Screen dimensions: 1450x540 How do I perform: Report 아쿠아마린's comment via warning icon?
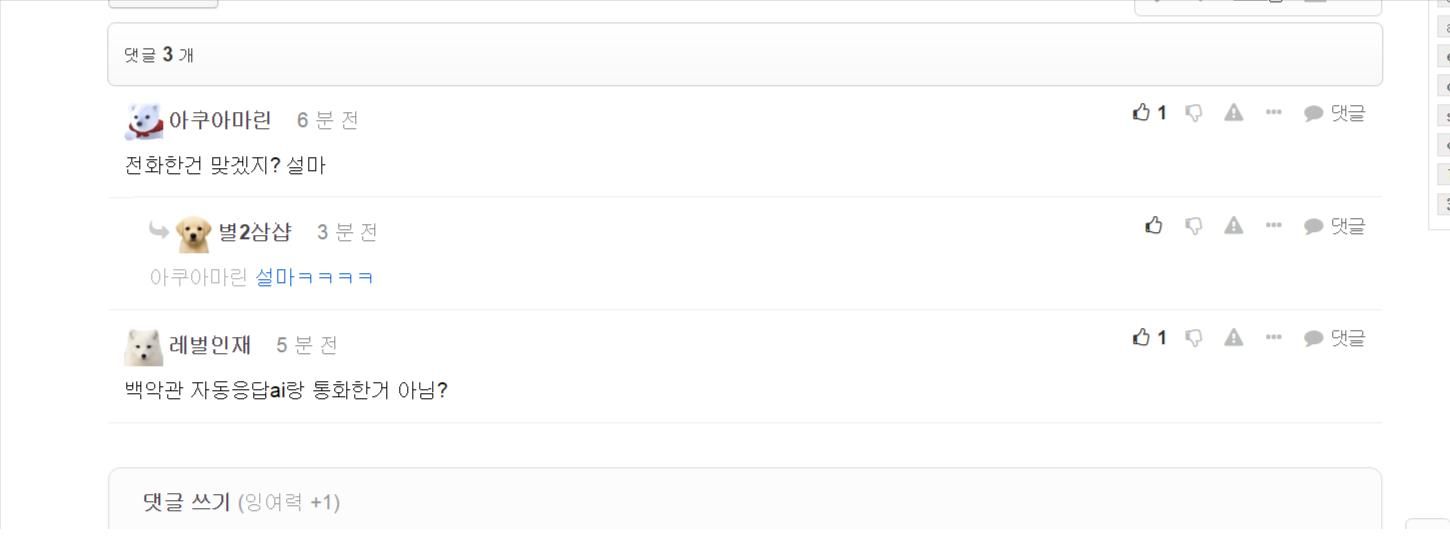[1234, 113]
